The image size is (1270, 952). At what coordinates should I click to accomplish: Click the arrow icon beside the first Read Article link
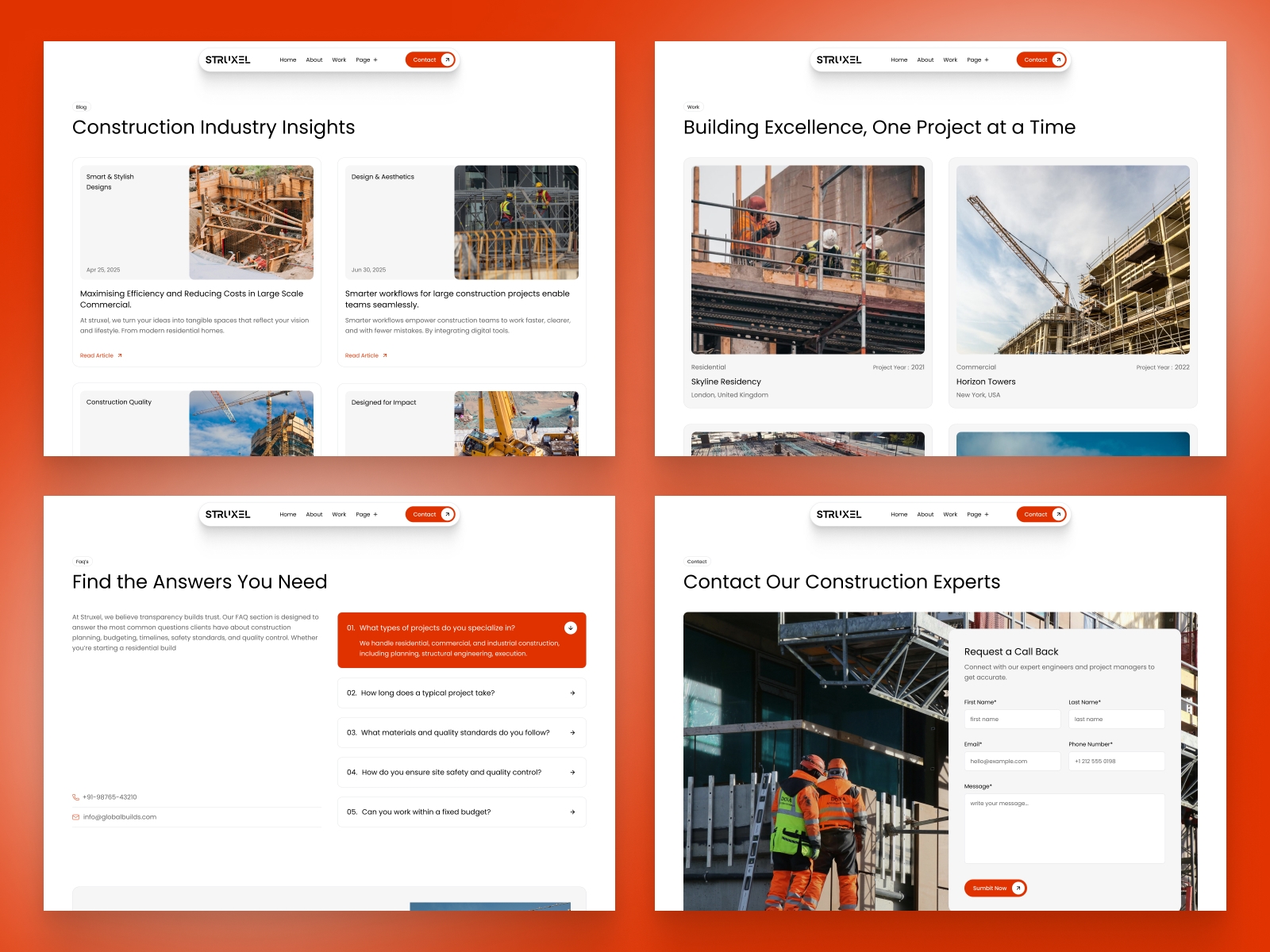coord(120,355)
